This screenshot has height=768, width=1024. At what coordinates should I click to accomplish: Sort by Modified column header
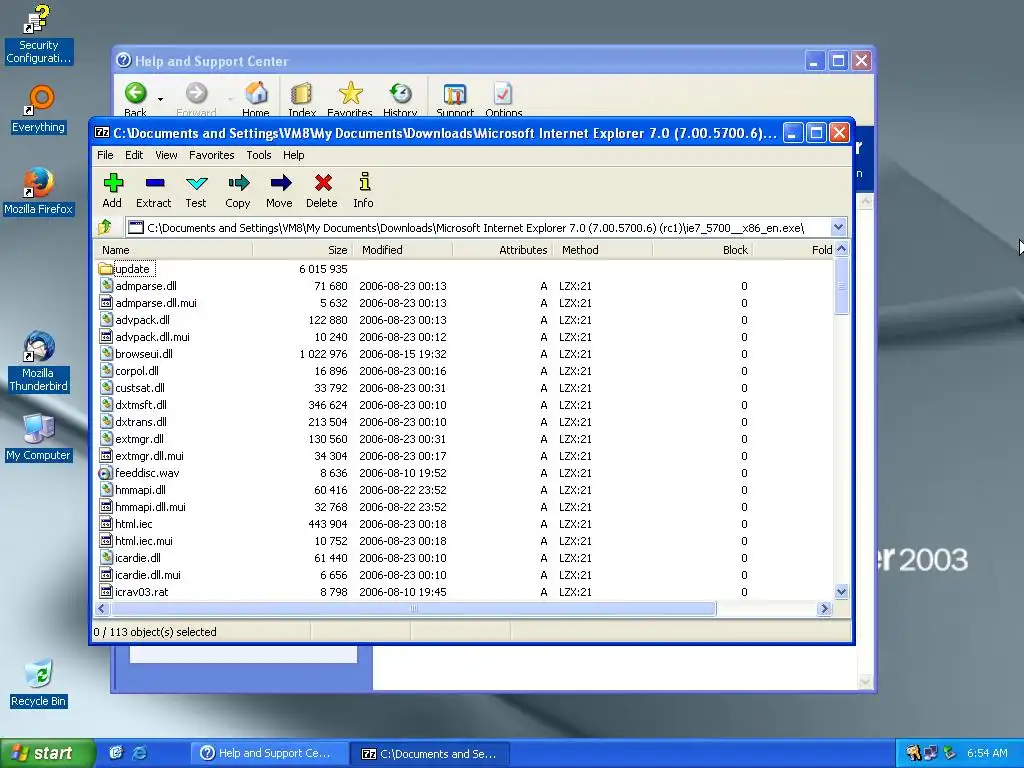[x=403, y=250]
